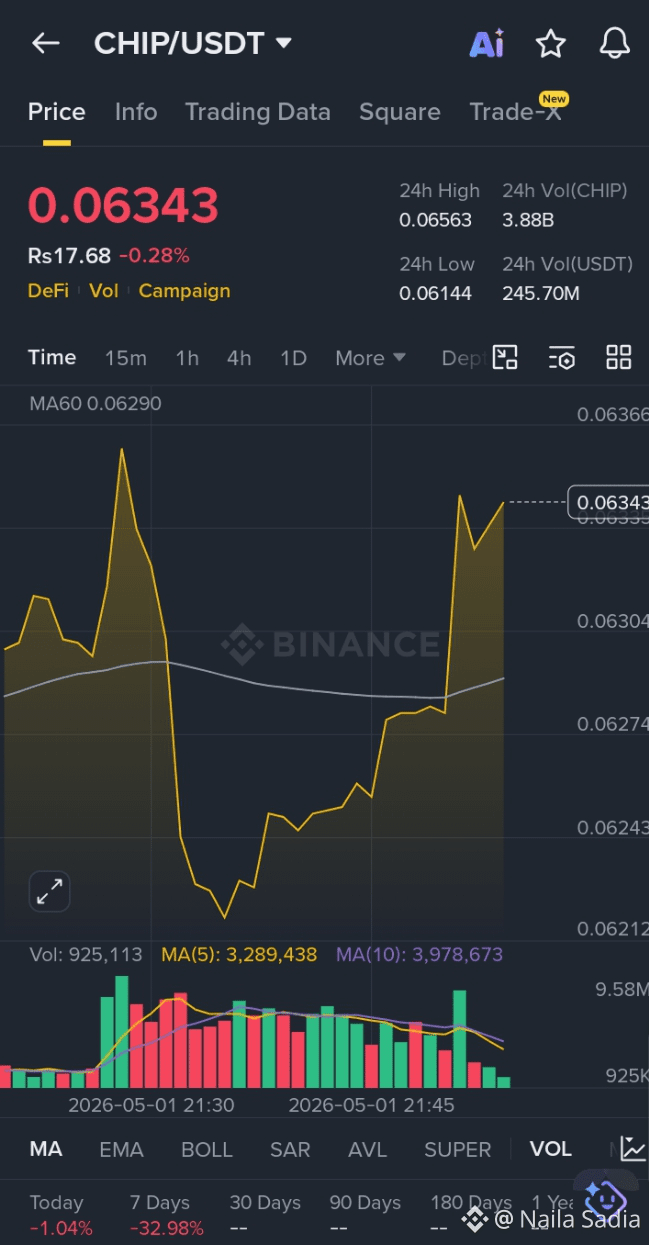
Task: Expand the More timeframes dropdown
Action: click(370, 358)
